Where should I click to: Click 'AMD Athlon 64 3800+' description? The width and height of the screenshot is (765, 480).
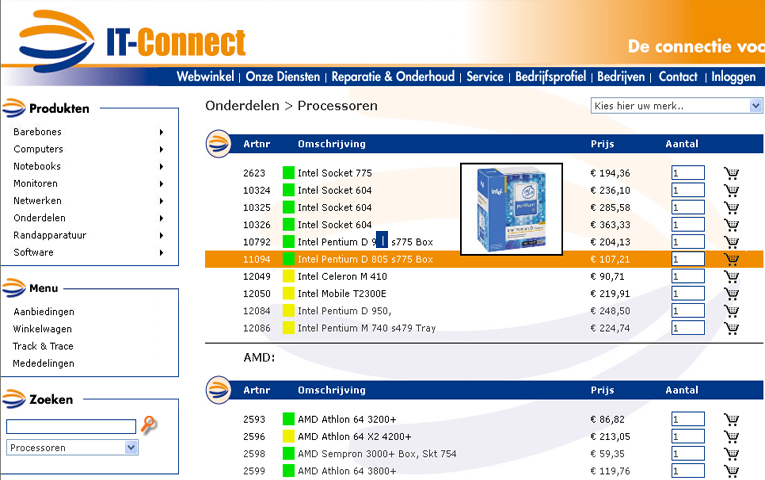pyautogui.click(x=347, y=471)
